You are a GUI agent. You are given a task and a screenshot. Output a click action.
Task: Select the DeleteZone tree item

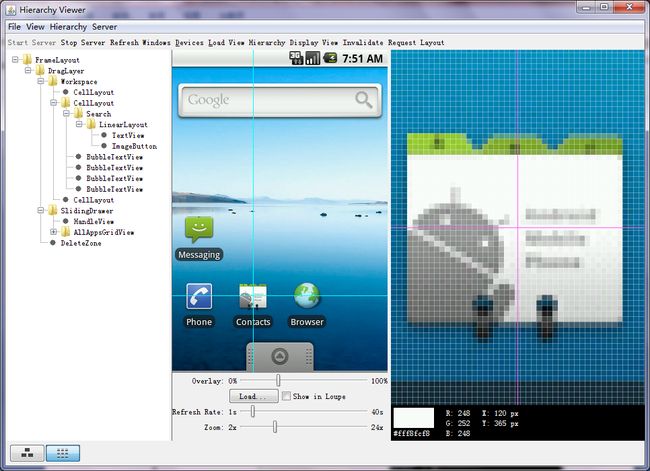[x=81, y=243]
